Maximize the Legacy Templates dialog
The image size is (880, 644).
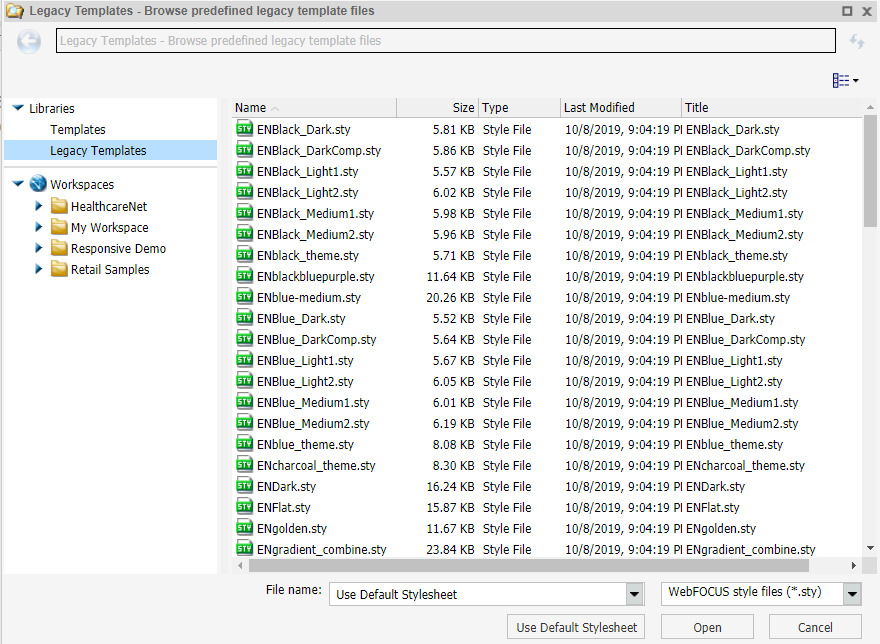coord(847,11)
